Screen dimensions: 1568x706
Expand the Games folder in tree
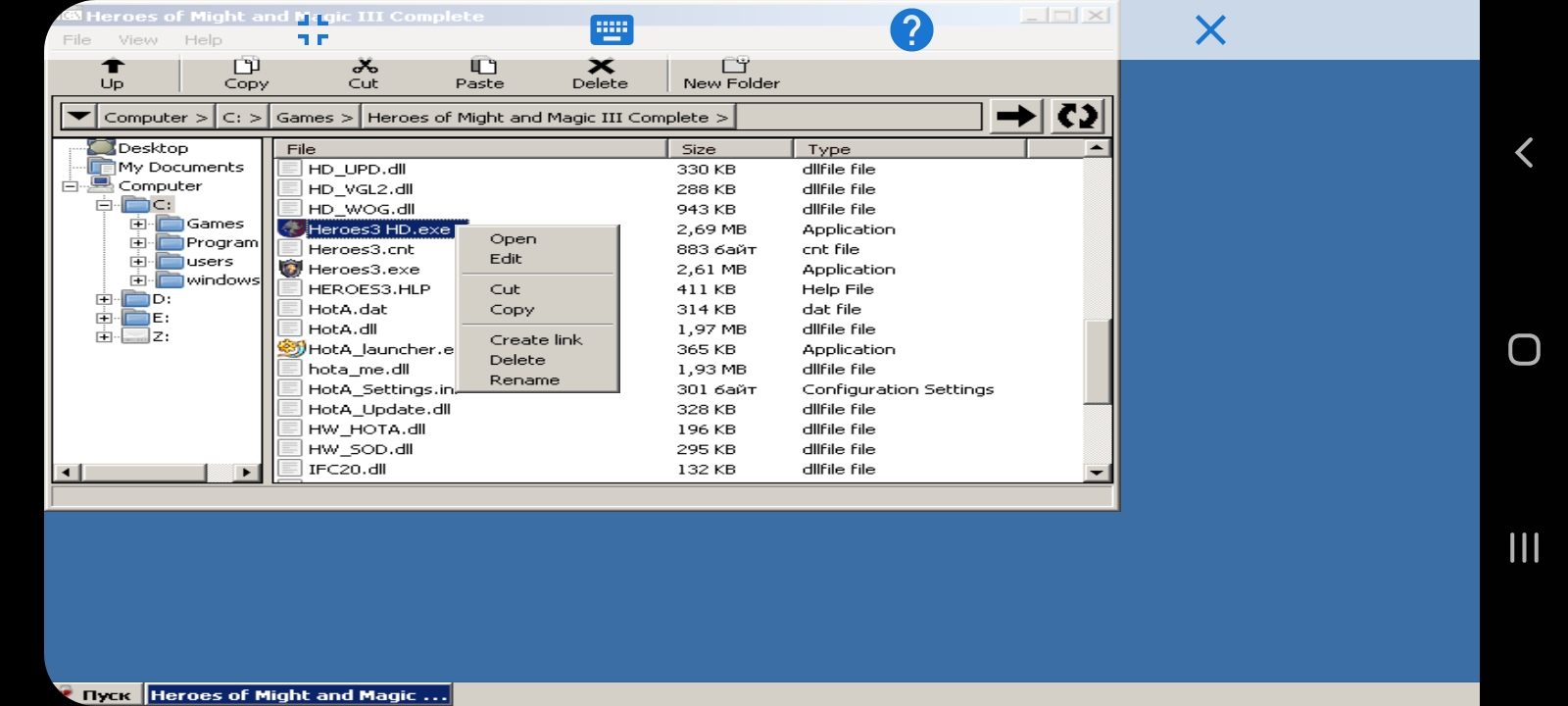138,225
